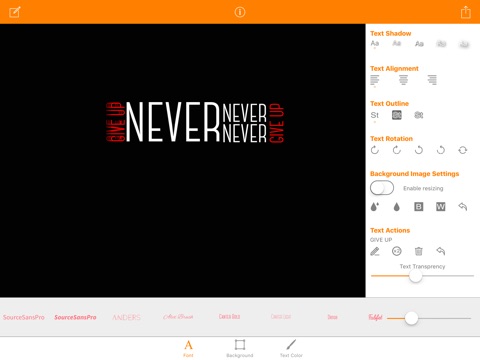Duplicate text with the x2 icon

click(397, 251)
